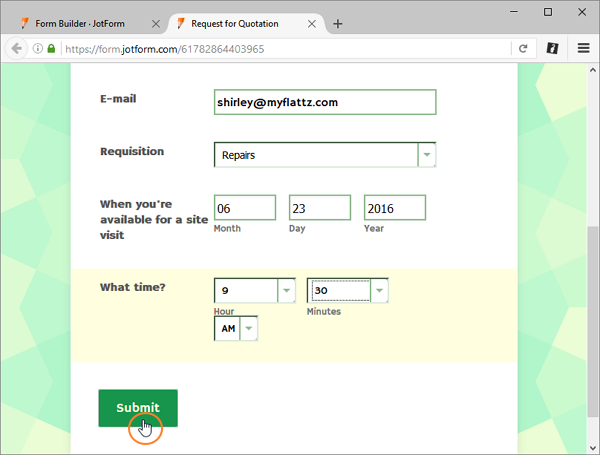600x455 pixels.
Task: Click the browser back arrow button
Action: [x=17, y=47]
